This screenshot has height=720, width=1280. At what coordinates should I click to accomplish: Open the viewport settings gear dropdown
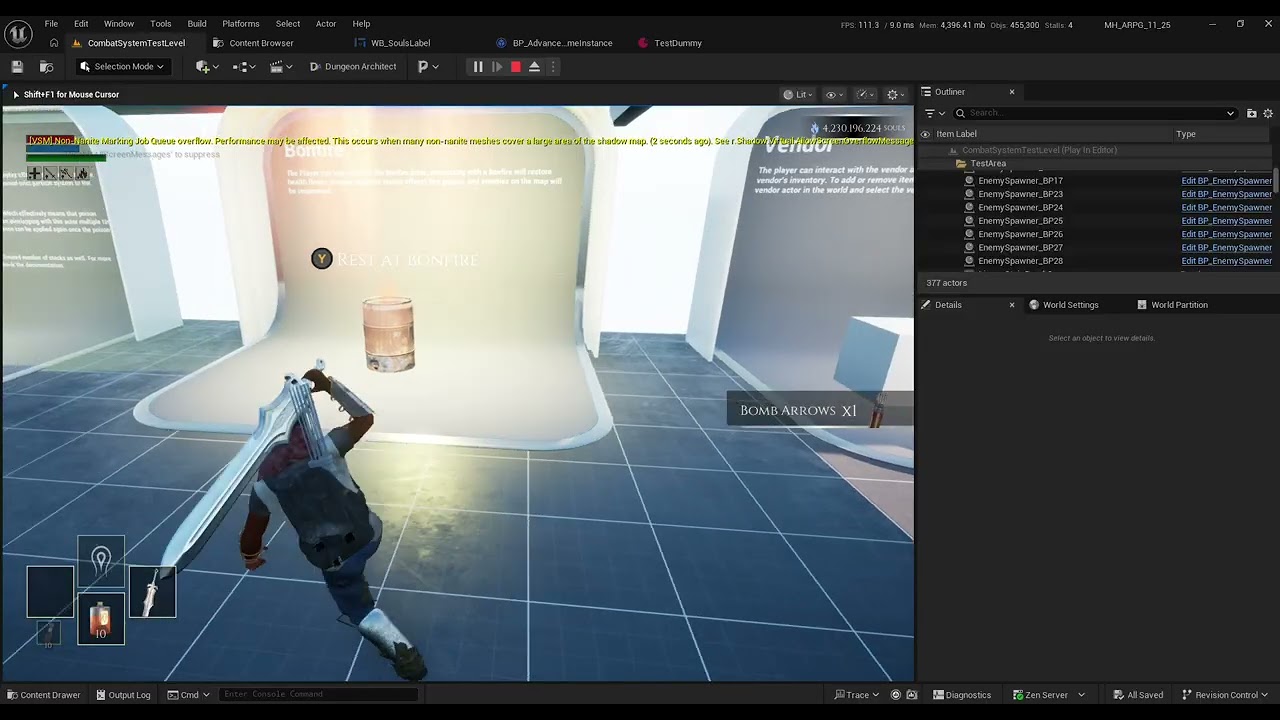(896, 95)
